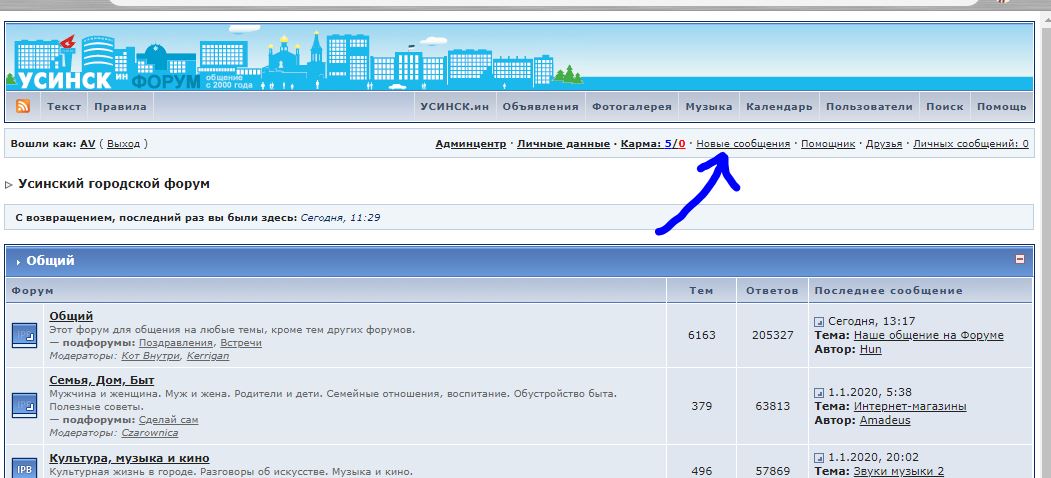Open the Семья, Дом, Быт forum title
Image resolution: width=1051 pixels, height=478 pixels.
point(102,380)
